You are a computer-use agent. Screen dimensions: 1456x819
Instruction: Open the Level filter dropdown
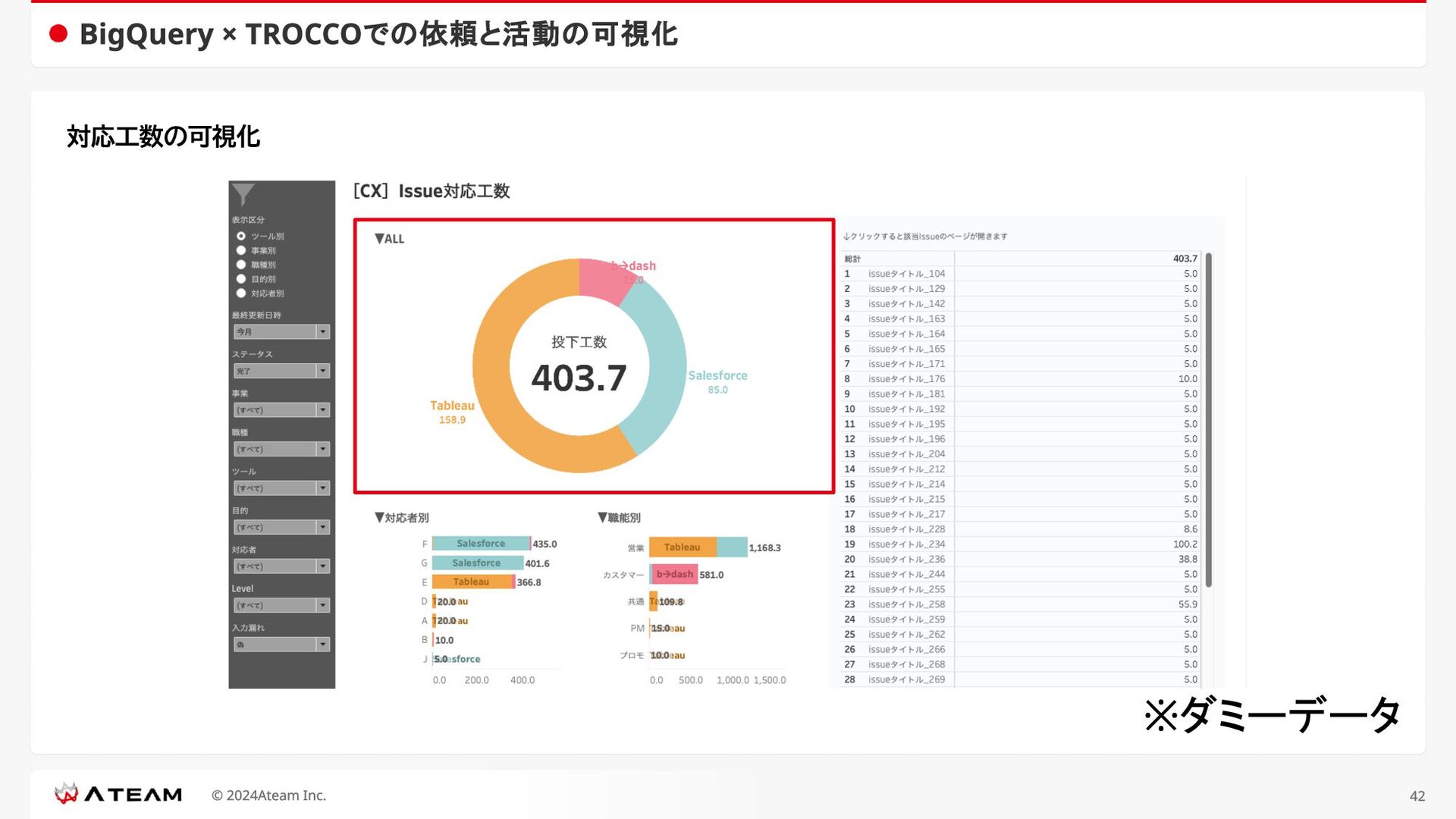(x=281, y=605)
